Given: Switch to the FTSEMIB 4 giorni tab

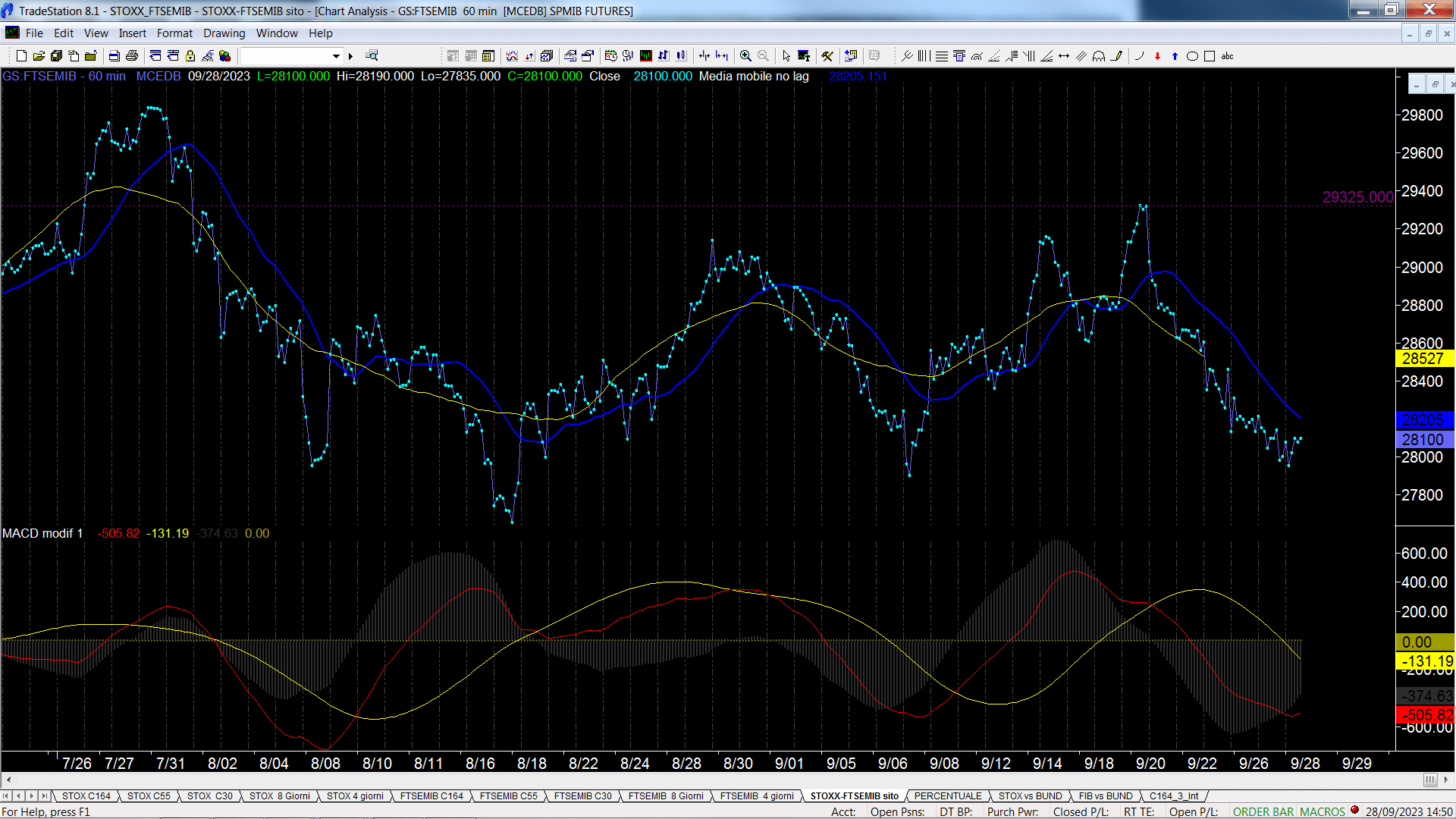Looking at the screenshot, I should coord(757,795).
